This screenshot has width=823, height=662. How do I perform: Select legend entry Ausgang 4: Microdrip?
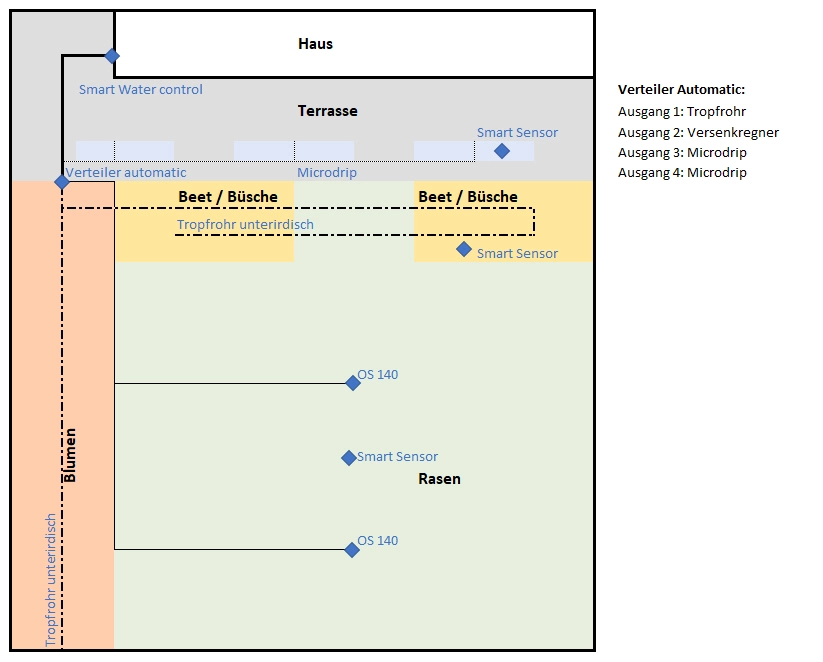[682, 173]
